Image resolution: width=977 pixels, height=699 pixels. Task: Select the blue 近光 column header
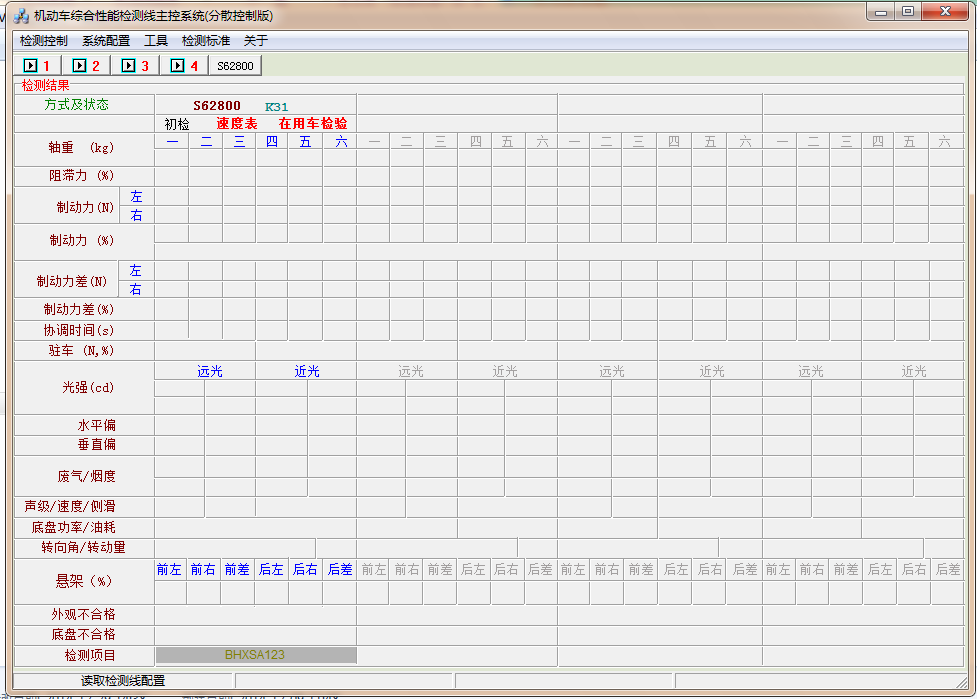click(307, 372)
